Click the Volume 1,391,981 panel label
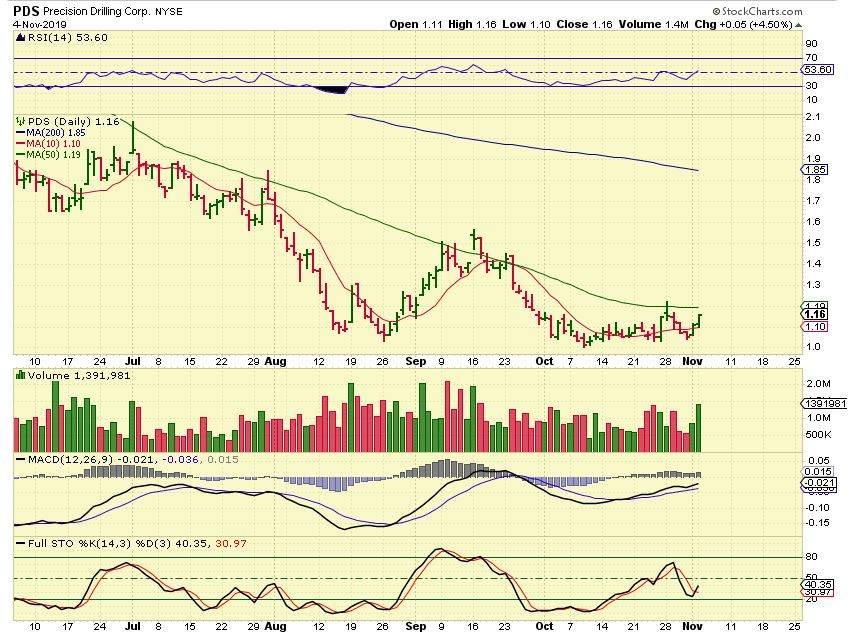This screenshot has width=848, height=635. [79, 375]
